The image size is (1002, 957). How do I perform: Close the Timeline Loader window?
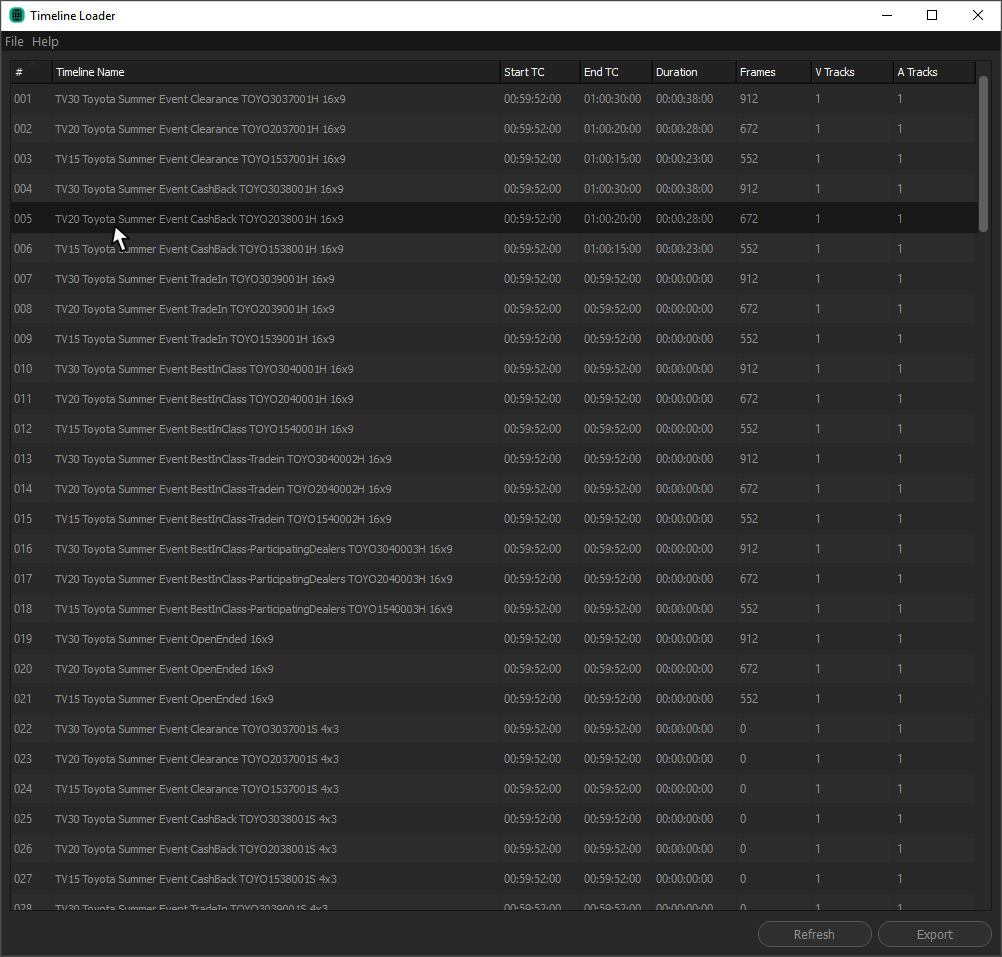978,15
